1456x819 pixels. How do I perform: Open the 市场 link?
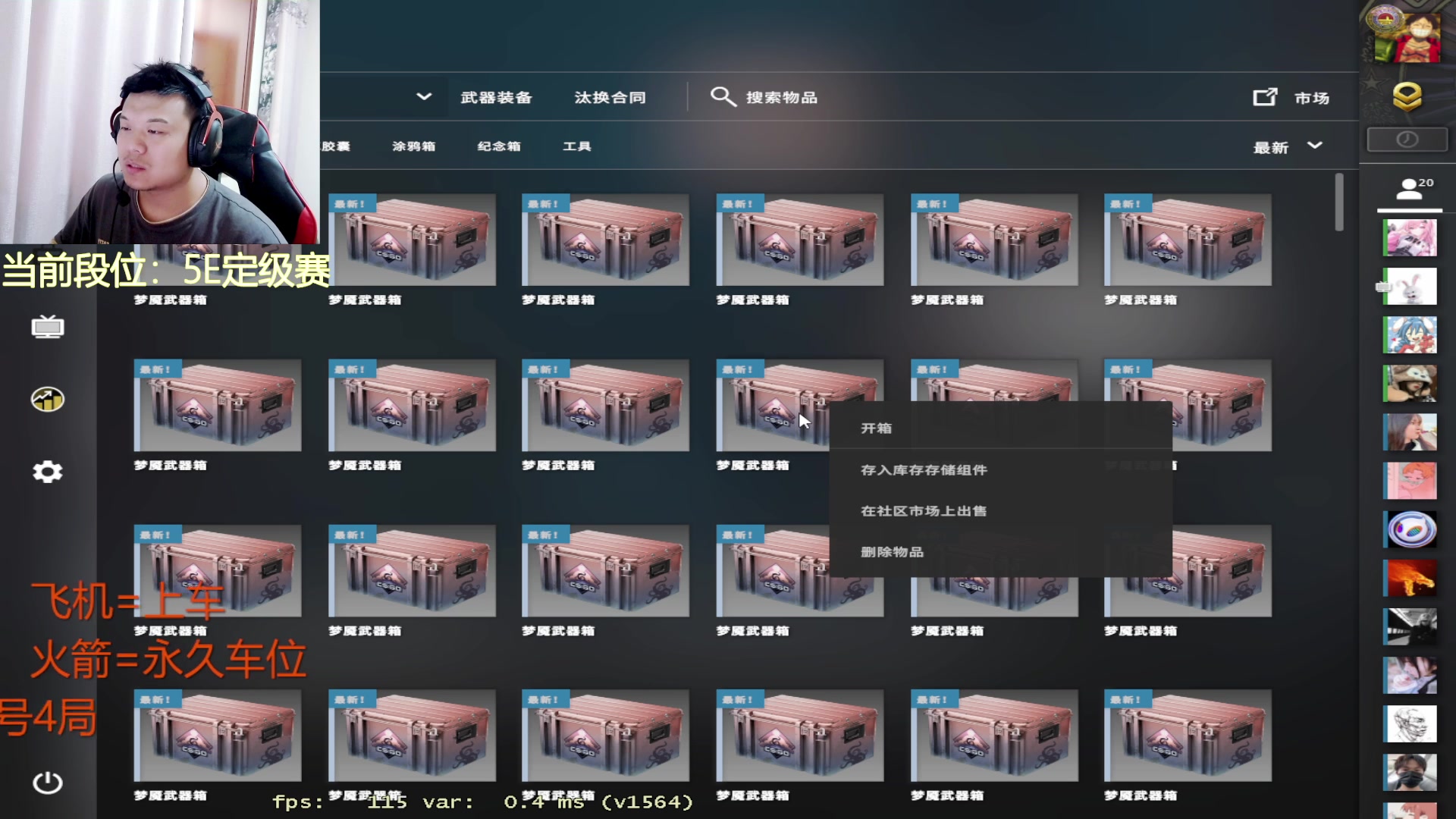coord(1312,98)
